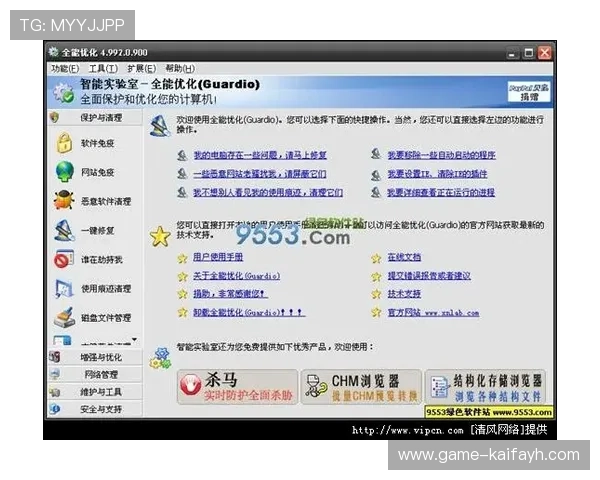The width and height of the screenshot is (600, 480).
Task: Open the 在线文档 link
Action: [x=404, y=257]
